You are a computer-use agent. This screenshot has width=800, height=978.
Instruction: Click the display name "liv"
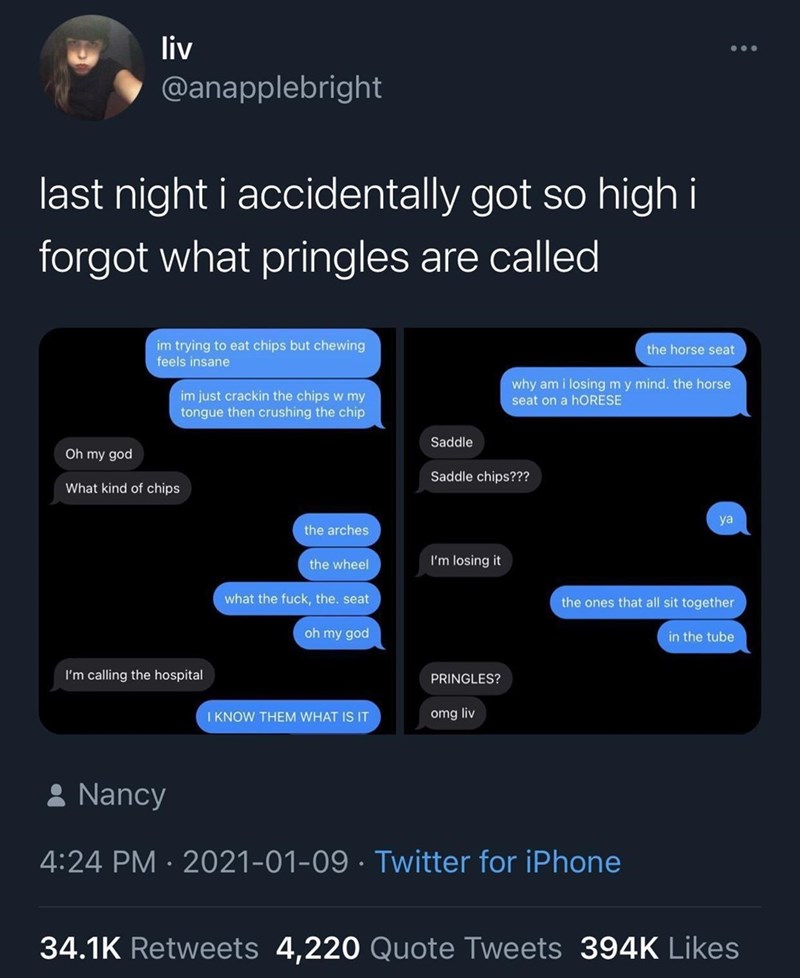(177, 44)
